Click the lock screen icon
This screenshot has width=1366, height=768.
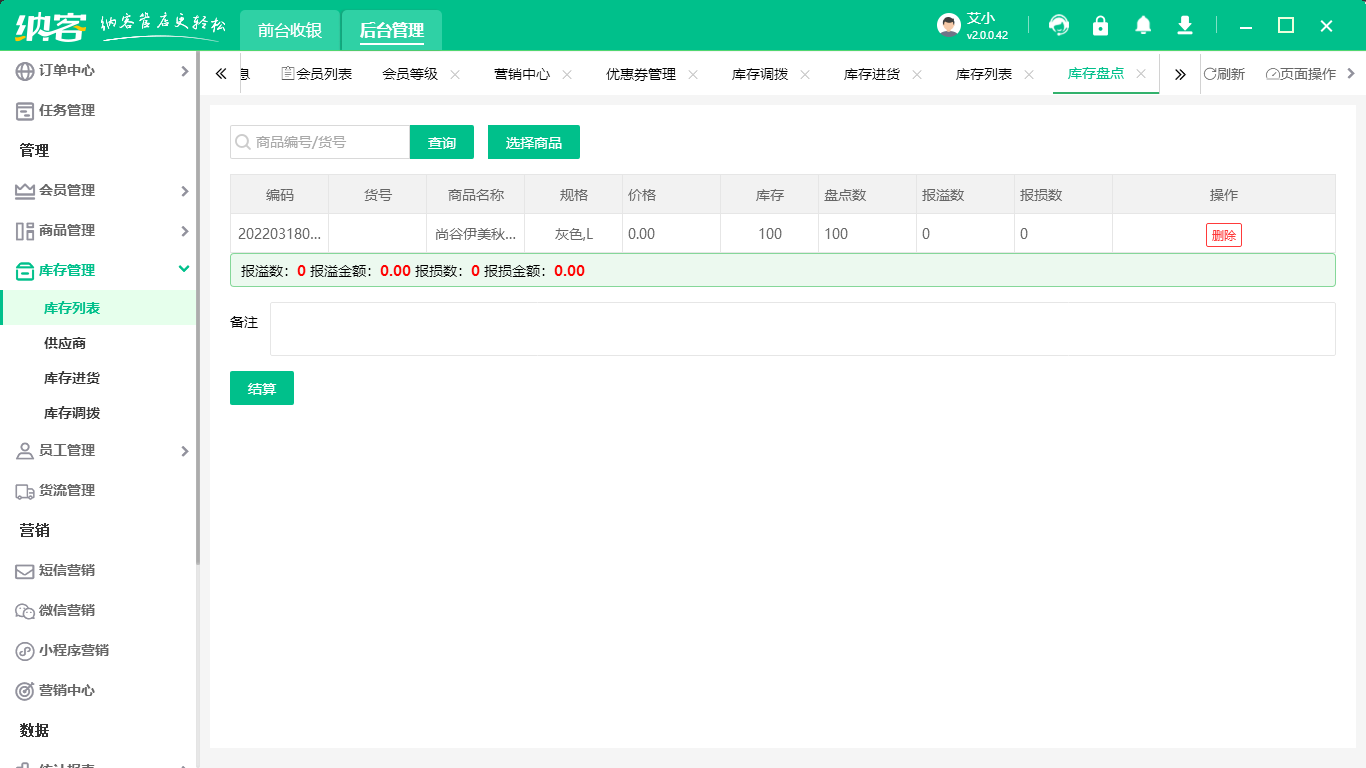[x=1101, y=26]
